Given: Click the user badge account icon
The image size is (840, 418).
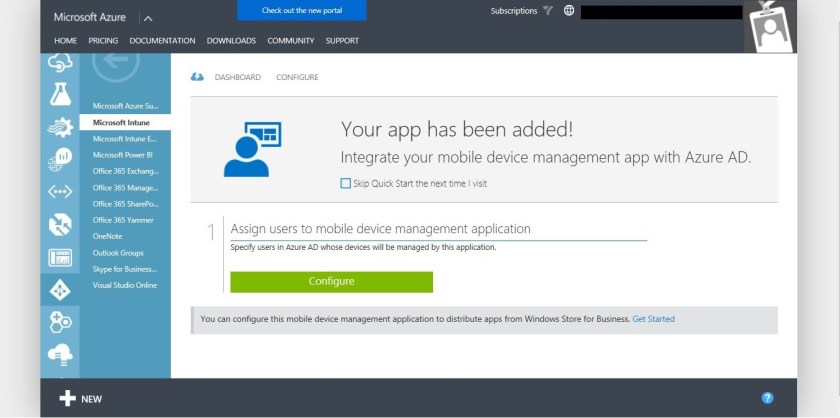Looking at the screenshot, I should coord(770,27).
